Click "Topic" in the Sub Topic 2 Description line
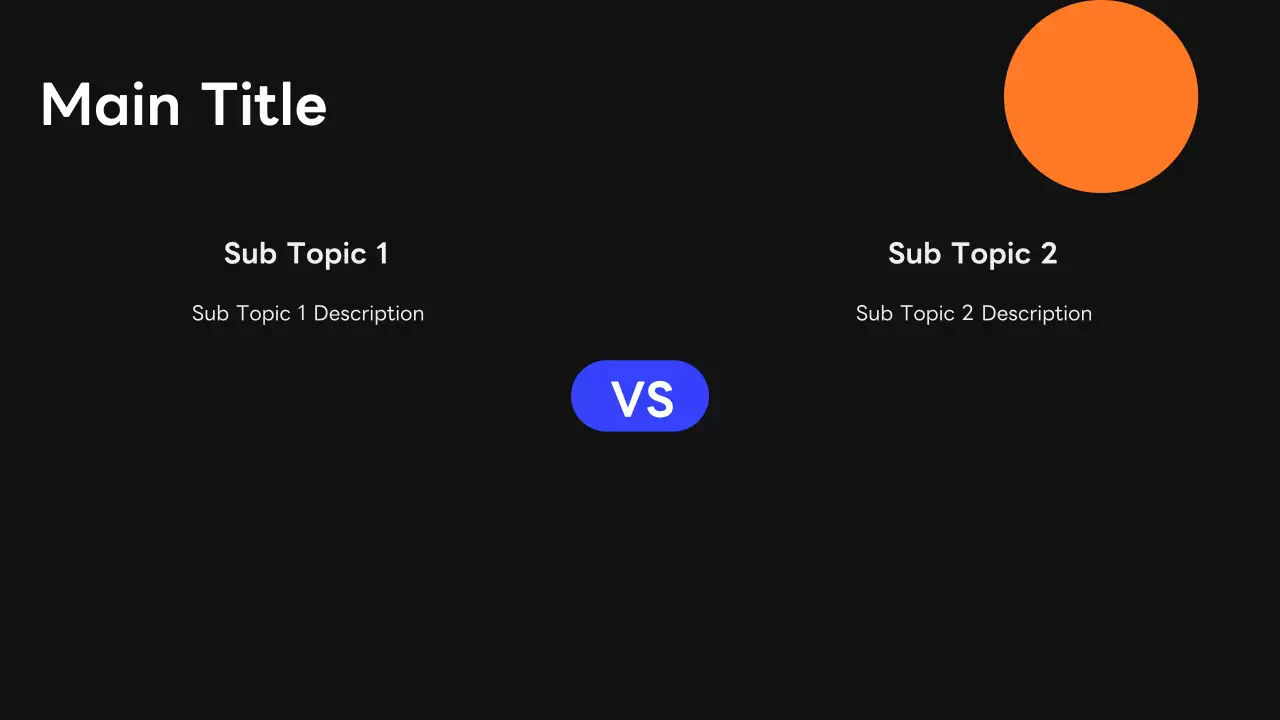1280x720 pixels. [929, 314]
